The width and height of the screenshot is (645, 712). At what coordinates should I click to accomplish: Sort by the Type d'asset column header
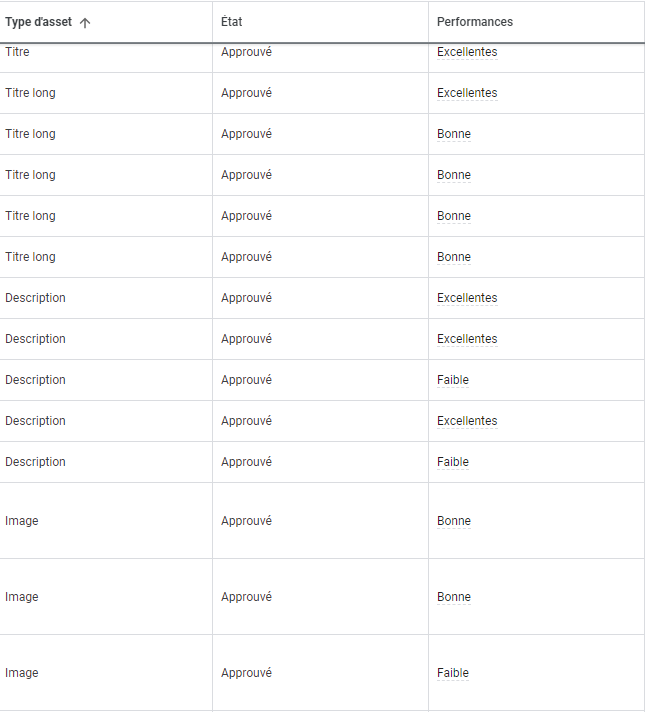coord(38,22)
